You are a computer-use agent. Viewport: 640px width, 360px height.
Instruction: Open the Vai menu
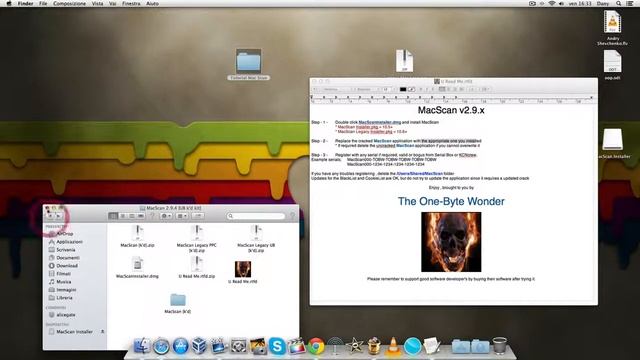[x=113, y=3]
